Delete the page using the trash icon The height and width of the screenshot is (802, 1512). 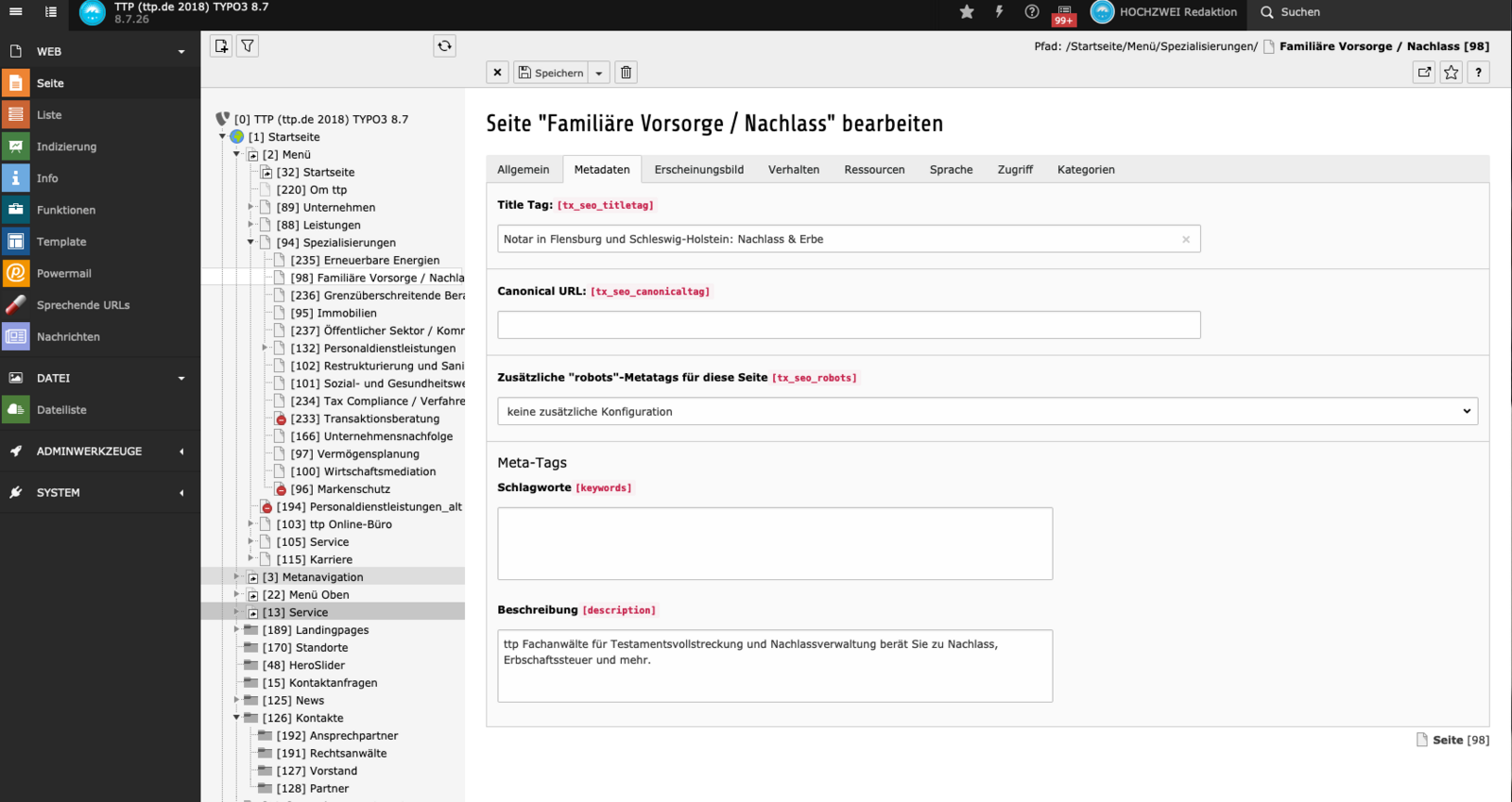(626, 73)
